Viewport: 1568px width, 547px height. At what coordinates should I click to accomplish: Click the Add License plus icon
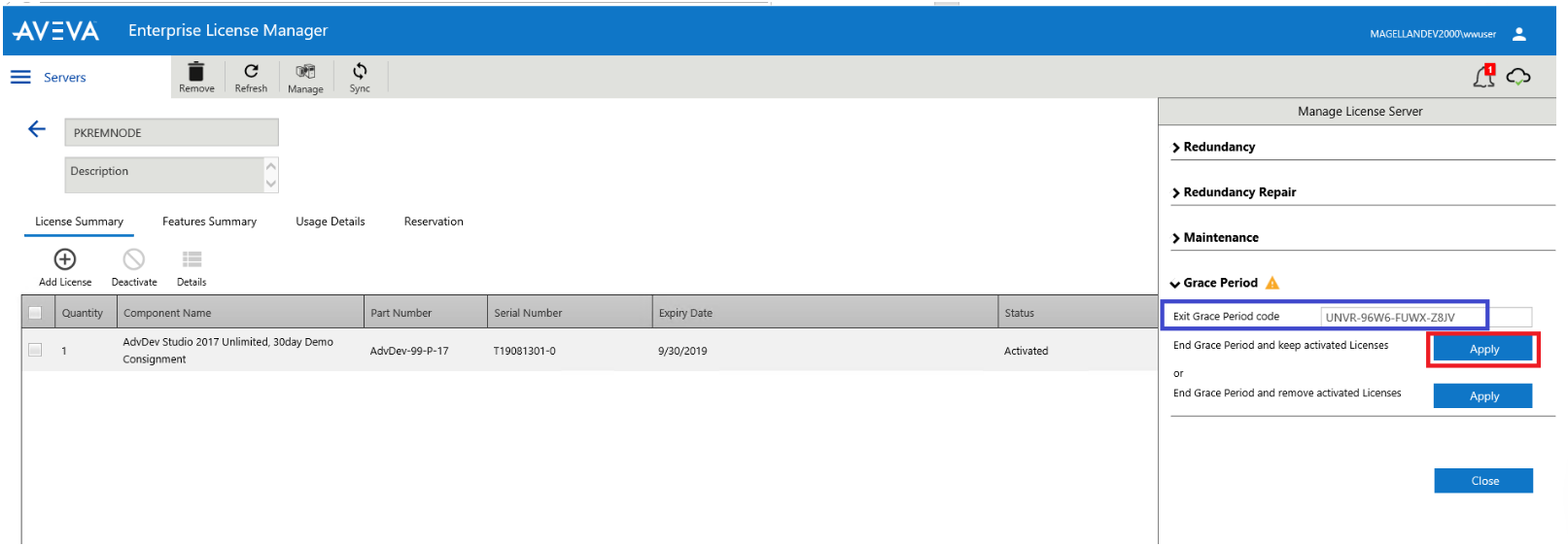(x=65, y=259)
